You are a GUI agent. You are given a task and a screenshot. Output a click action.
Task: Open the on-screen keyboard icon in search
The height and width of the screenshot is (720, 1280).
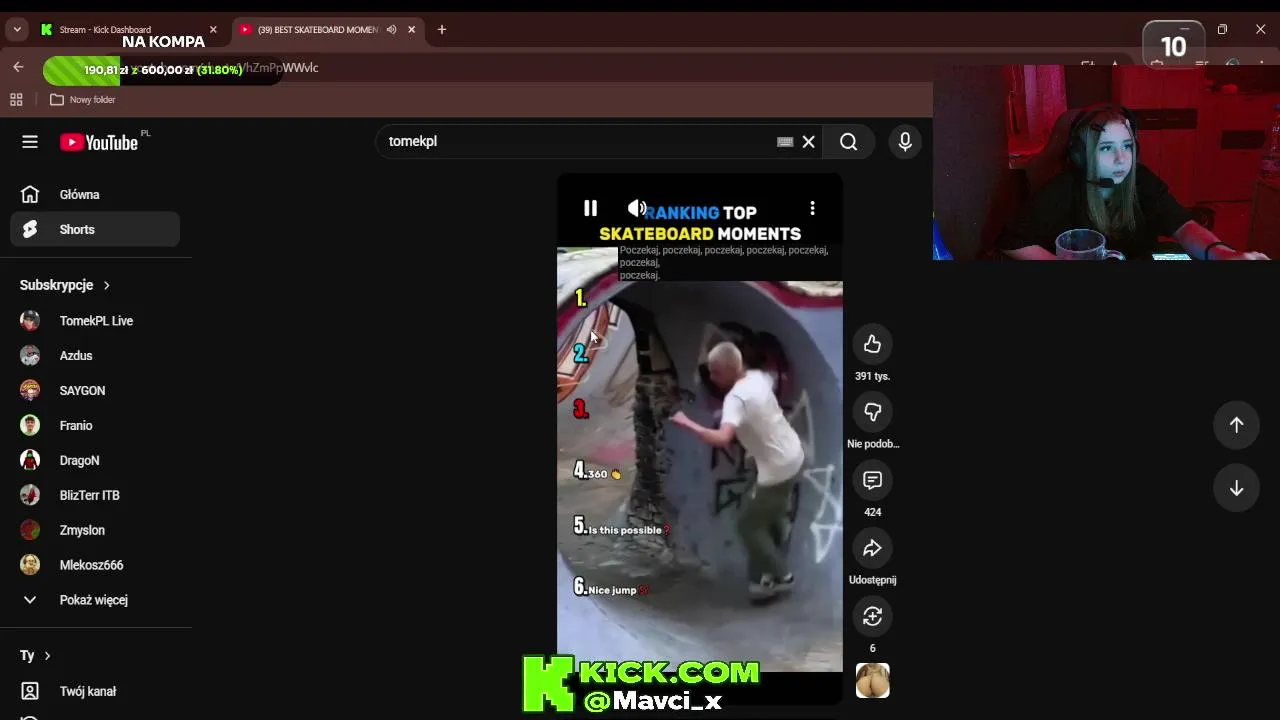click(785, 142)
